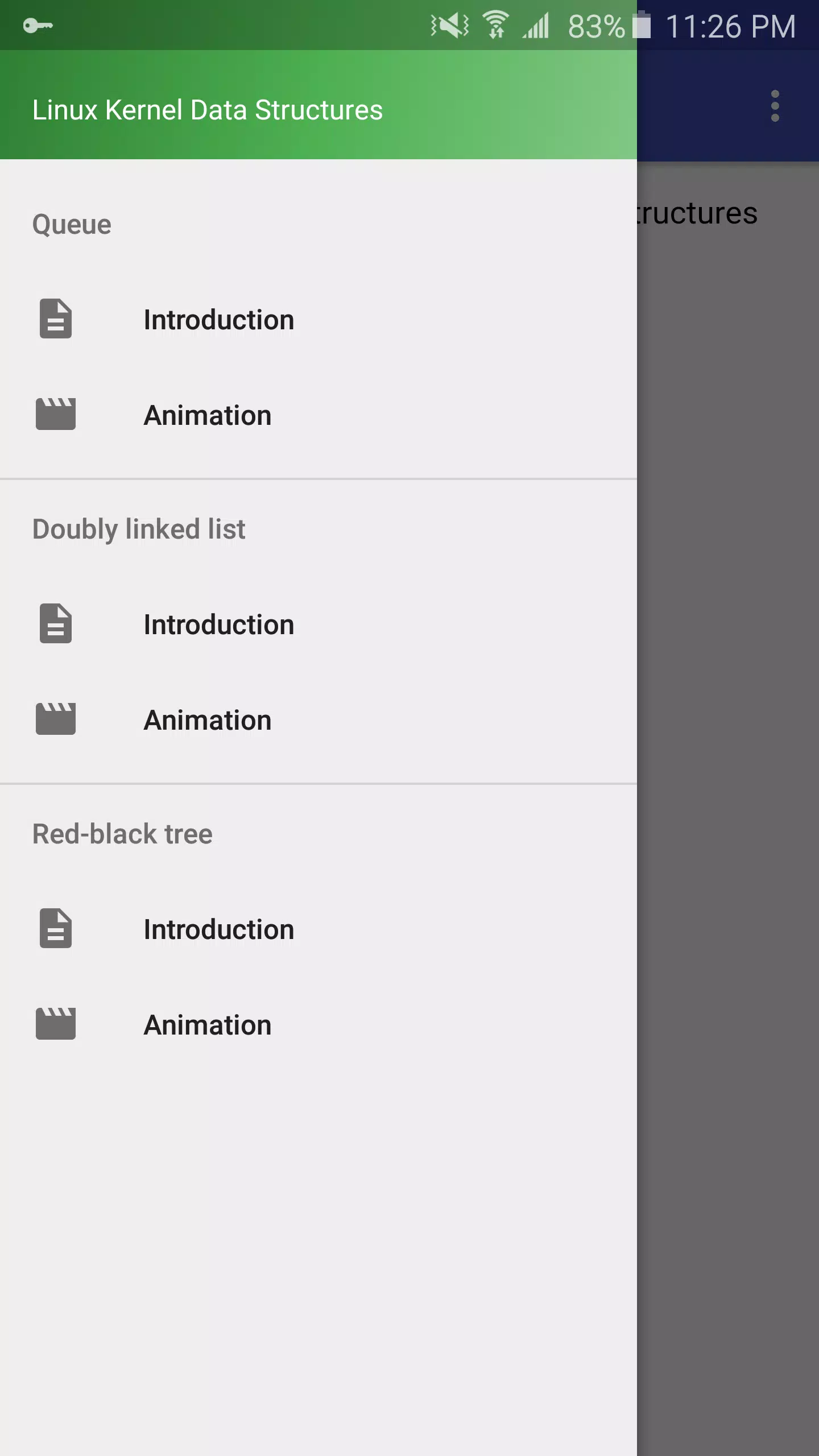The height and width of the screenshot is (1456, 819).
Task: Select Animation under Doubly linked list
Action: [x=318, y=720]
